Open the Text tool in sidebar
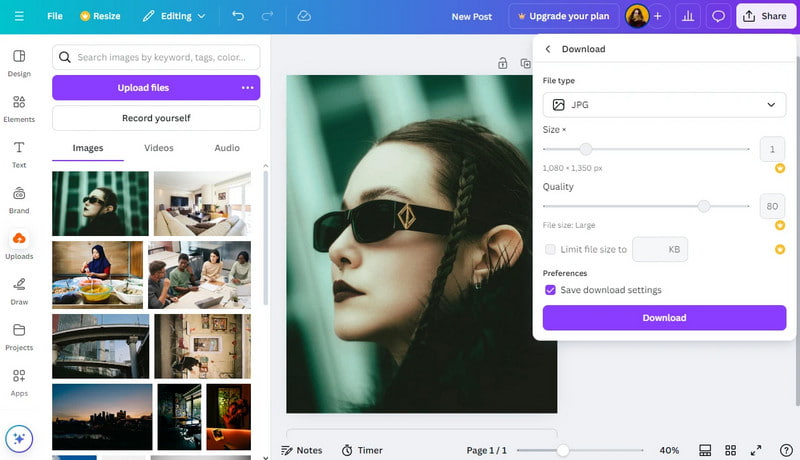Screen dimensions: 800x460 (x=19, y=153)
